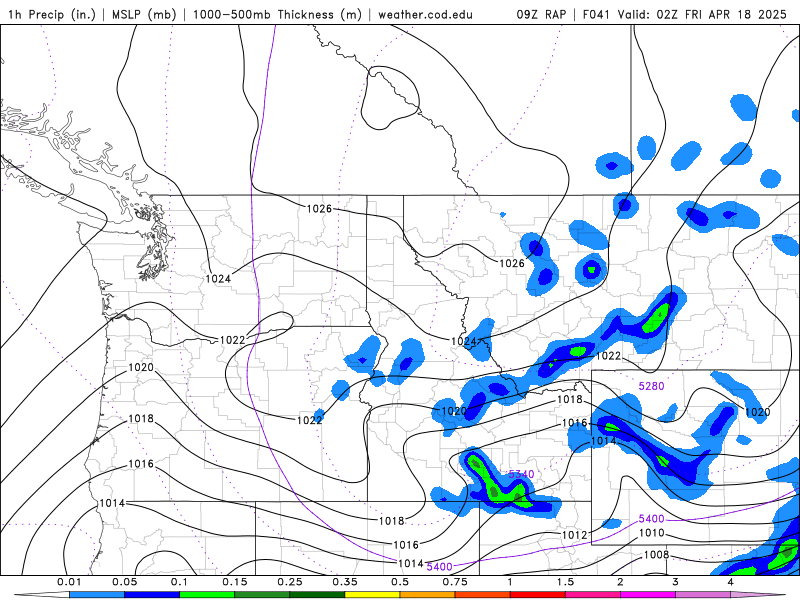Click the bright green 0.1 legend swatch
The width and height of the screenshot is (800, 600).
click(207, 595)
